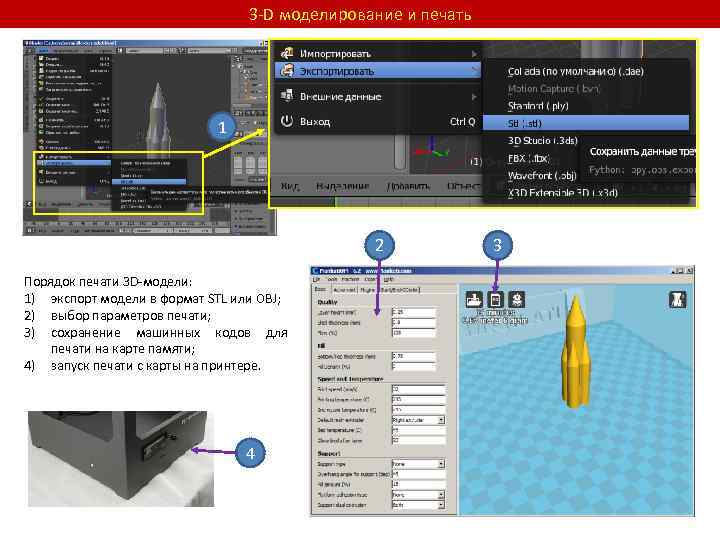
Task: Choose Stl (.stl) export option
Action: tap(586, 123)
